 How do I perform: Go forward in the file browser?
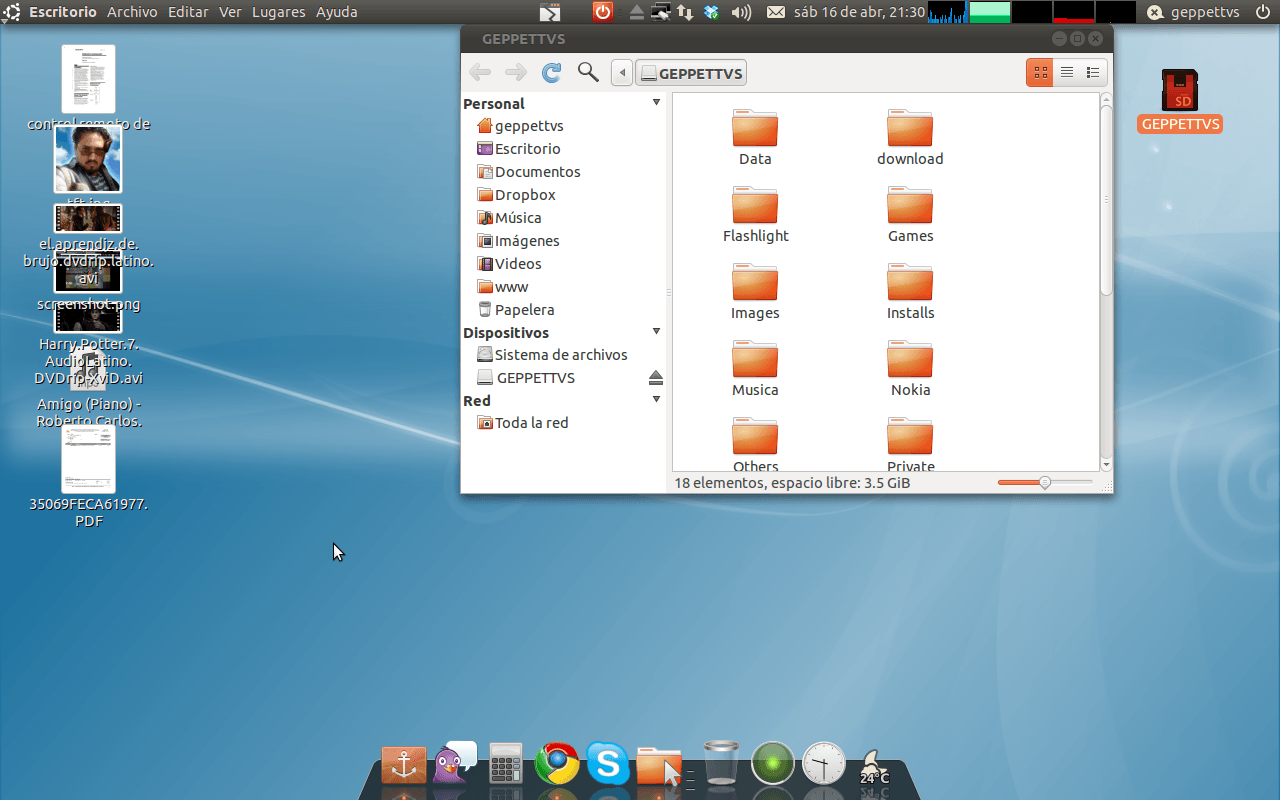point(516,72)
